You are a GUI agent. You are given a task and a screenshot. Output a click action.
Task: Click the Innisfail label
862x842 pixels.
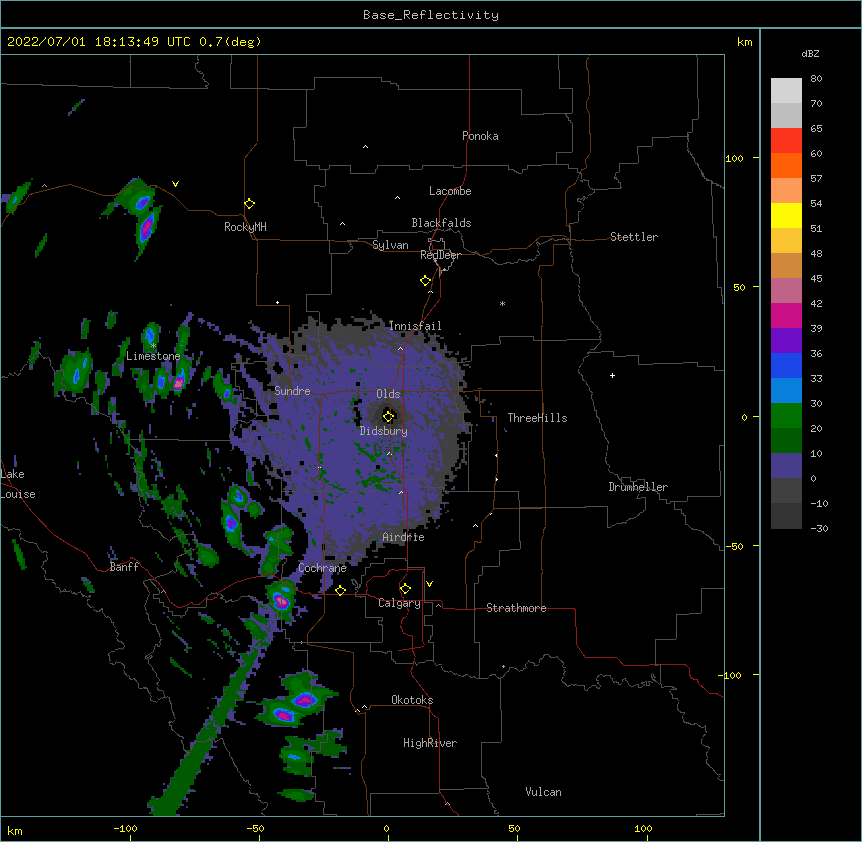tap(415, 326)
